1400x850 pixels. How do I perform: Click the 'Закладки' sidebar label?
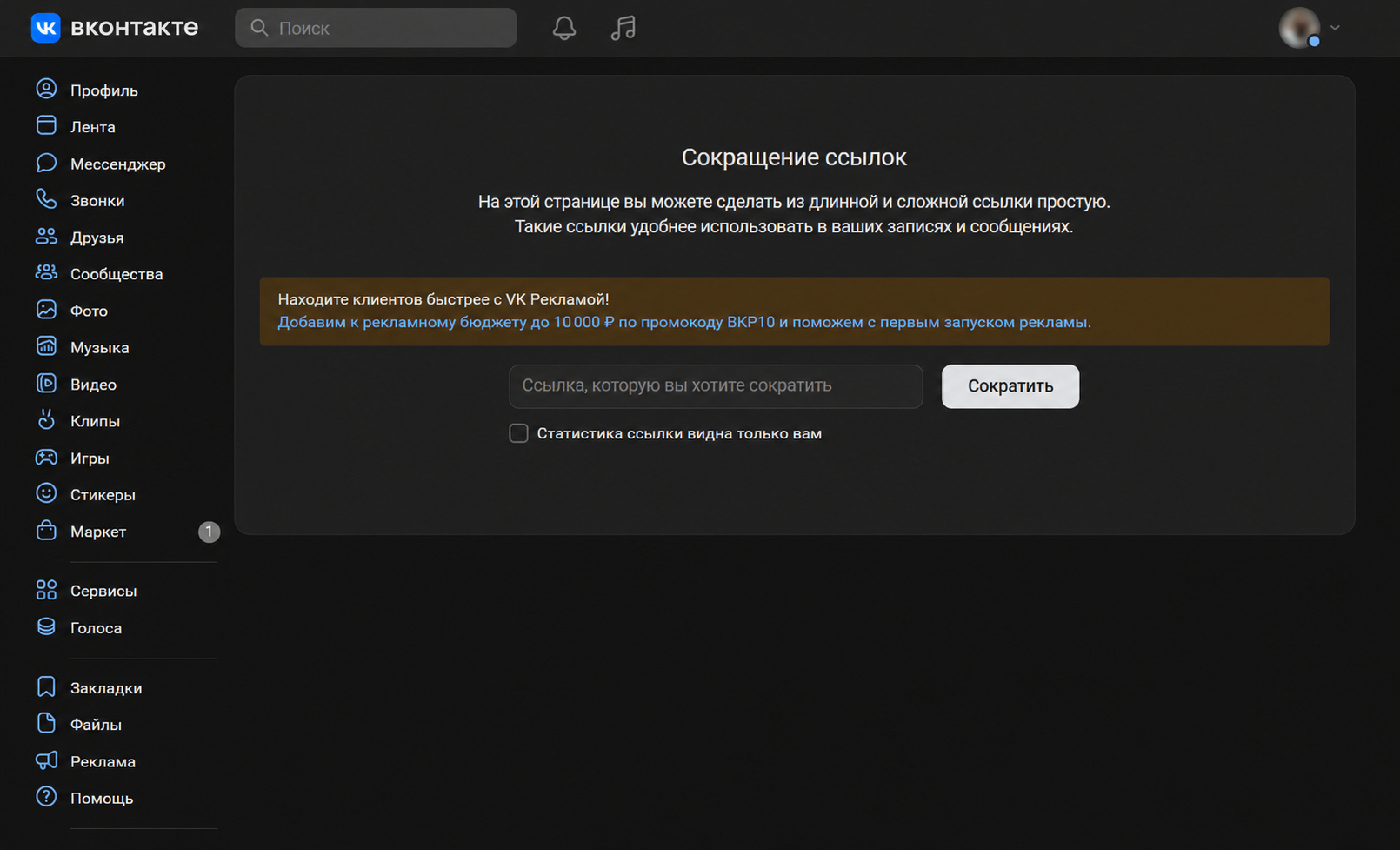pyautogui.click(x=106, y=688)
